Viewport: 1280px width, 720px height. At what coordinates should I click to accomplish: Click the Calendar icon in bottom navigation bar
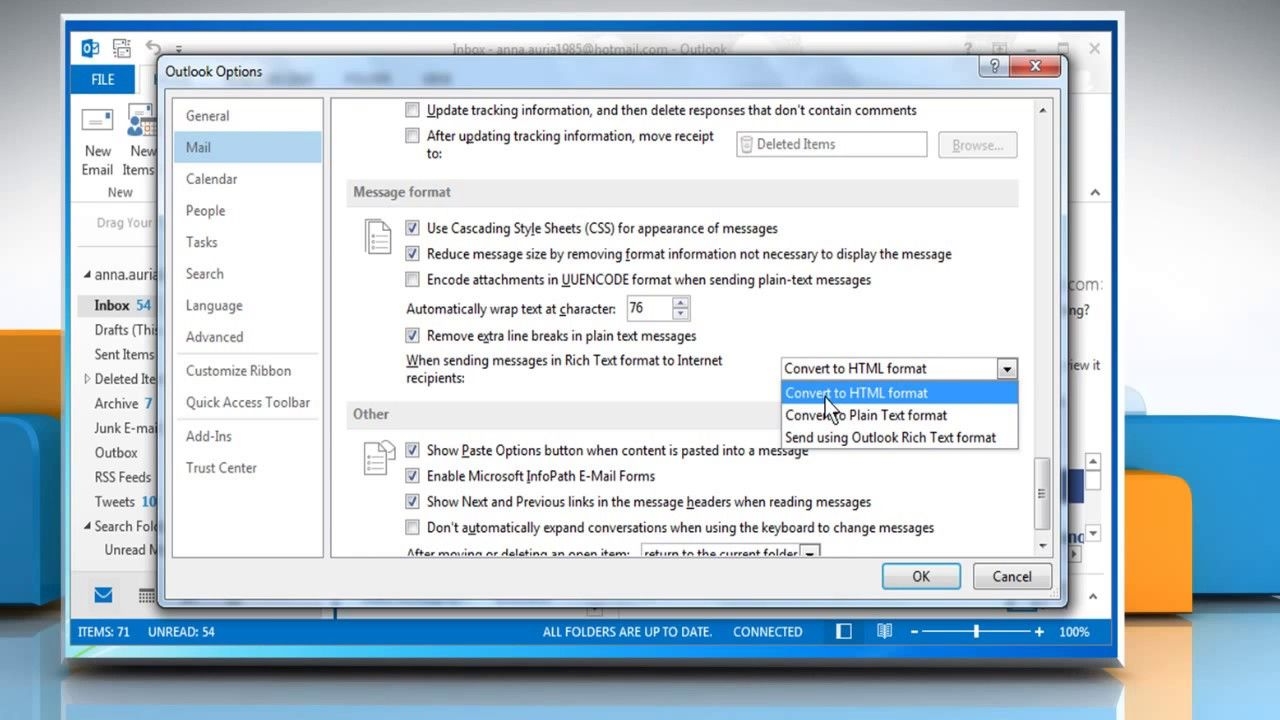(146, 596)
